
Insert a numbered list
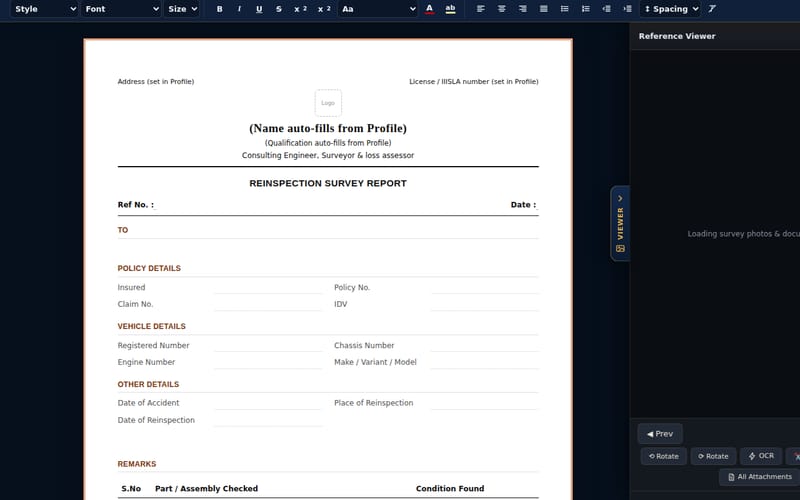coord(586,9)
